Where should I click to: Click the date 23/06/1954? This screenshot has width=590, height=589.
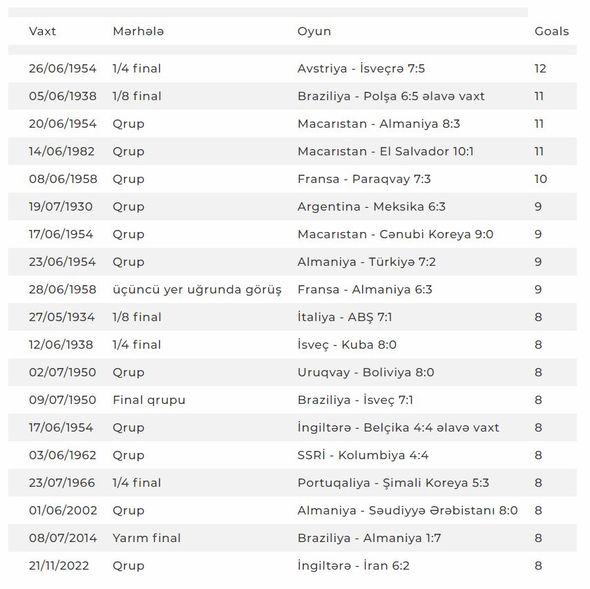pyautogui.click(x=62, y=262)
